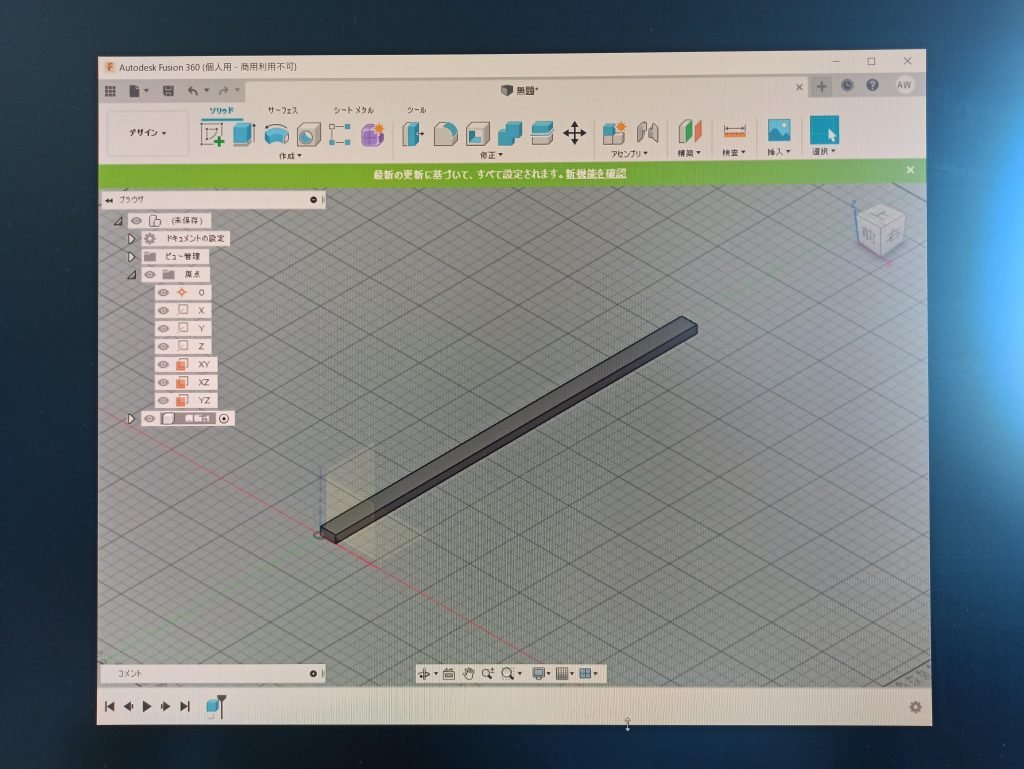Select the Pan hand tool
Image resolution: width=1024 pixels, height=769 pixels.
tap(468, 674)
